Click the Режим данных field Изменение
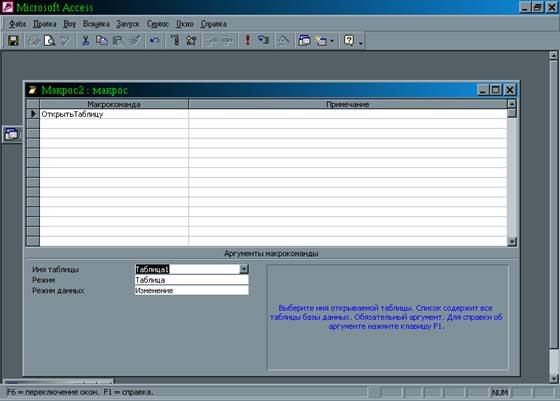Image resolution: width=560 pixels, height=401 pixels. coord(191,291)
